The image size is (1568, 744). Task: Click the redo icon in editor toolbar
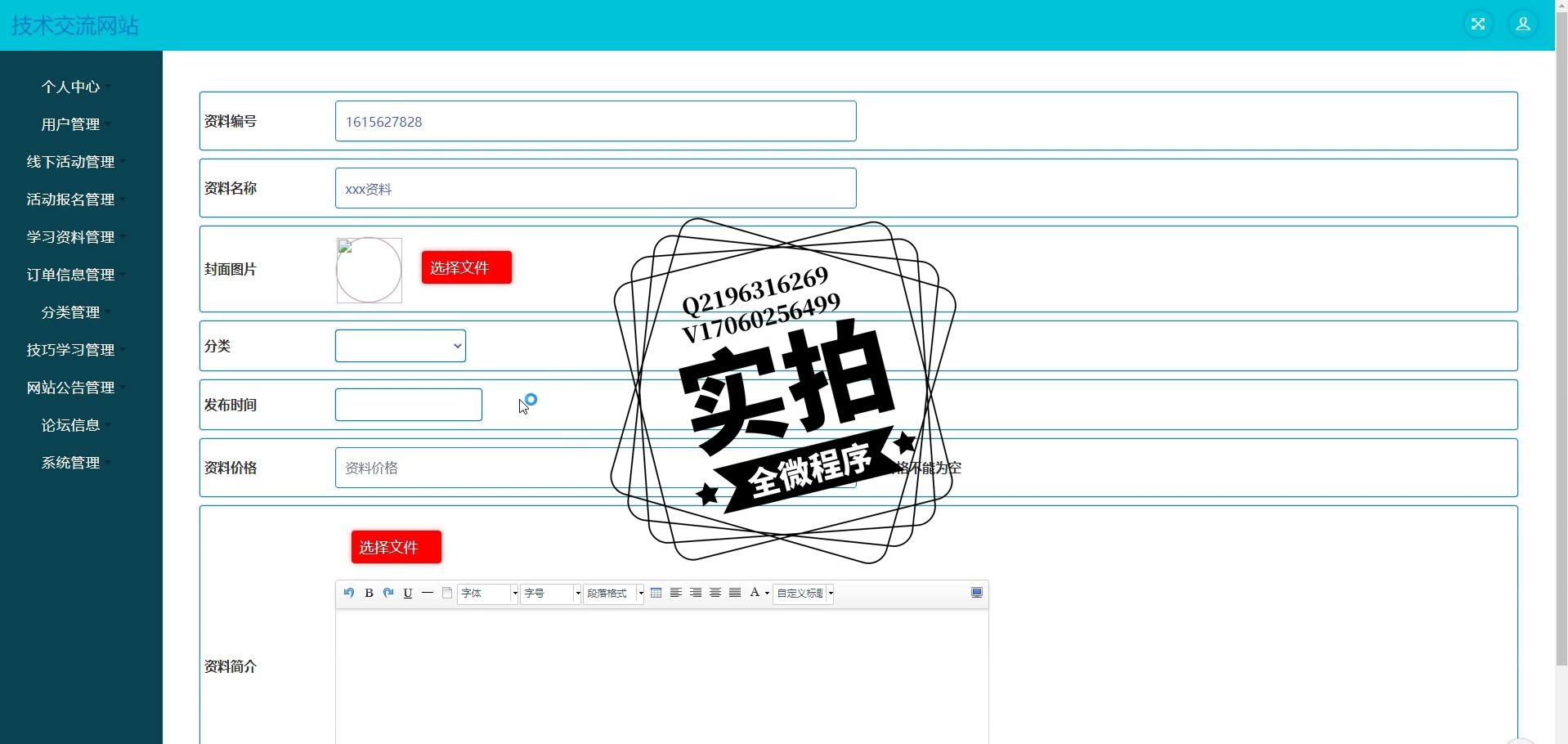click(388, 593)
